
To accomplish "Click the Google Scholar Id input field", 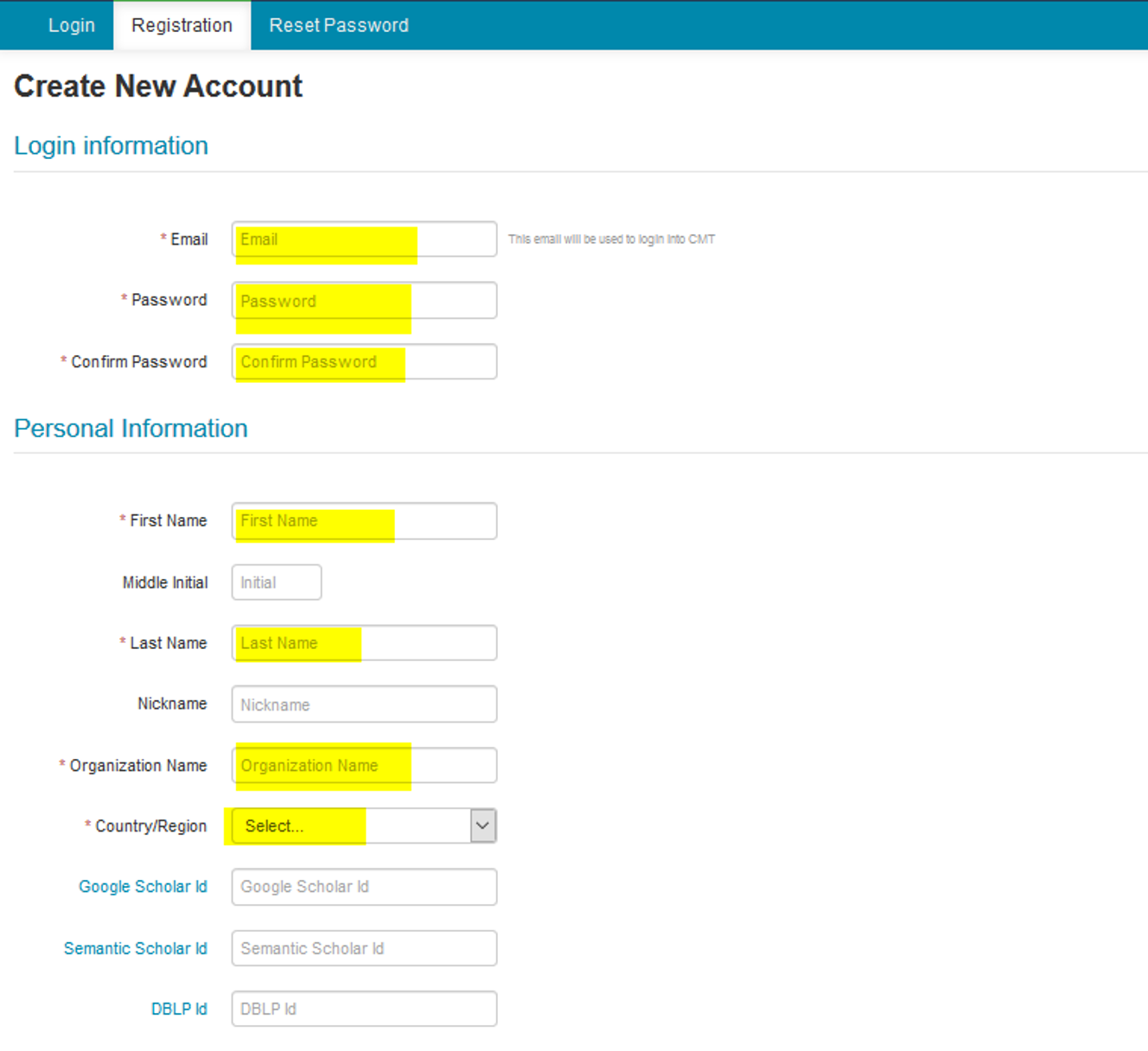I will [364, 887].
